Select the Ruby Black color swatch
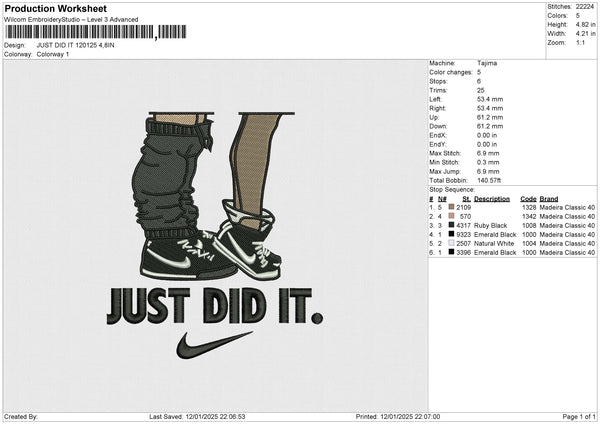 [451, 225]
